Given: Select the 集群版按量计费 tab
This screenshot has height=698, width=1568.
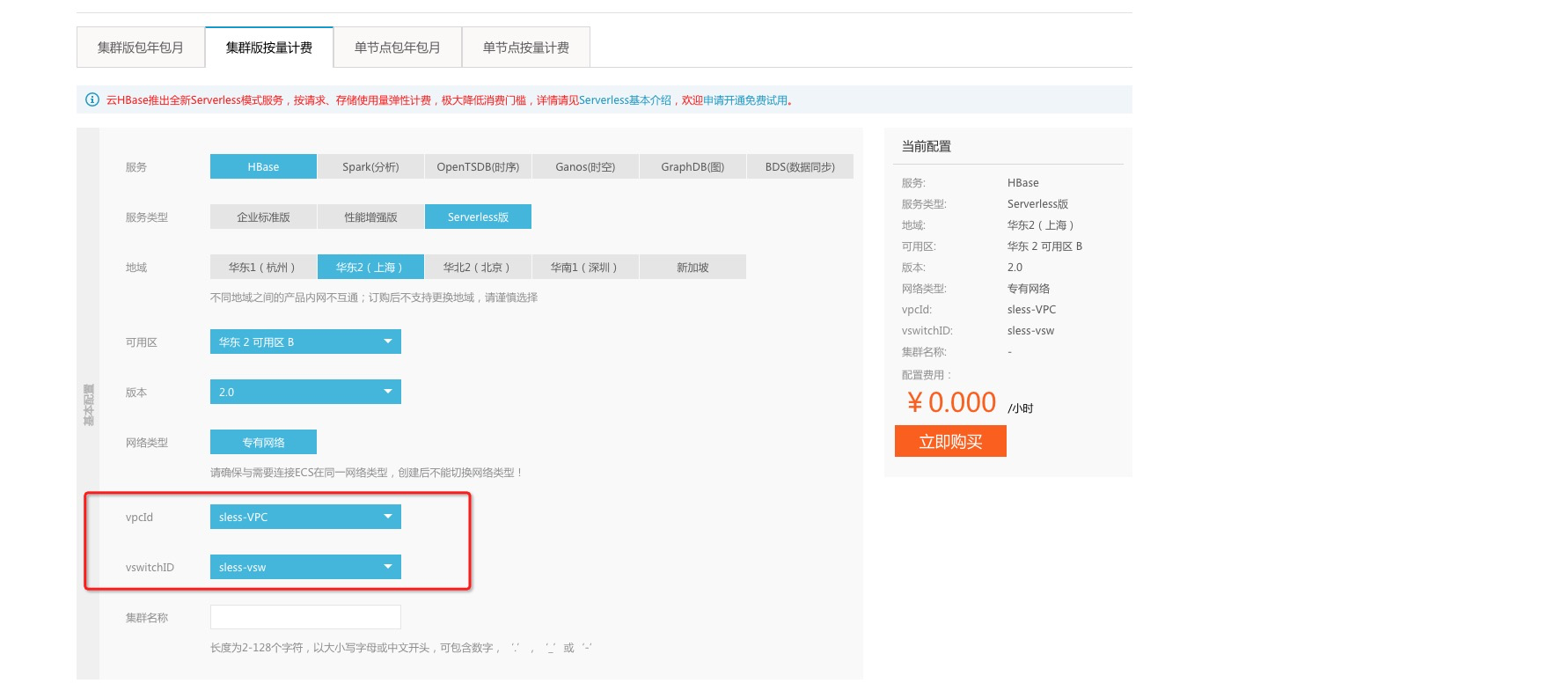Looking at the screenshot, I should (269, 48).
